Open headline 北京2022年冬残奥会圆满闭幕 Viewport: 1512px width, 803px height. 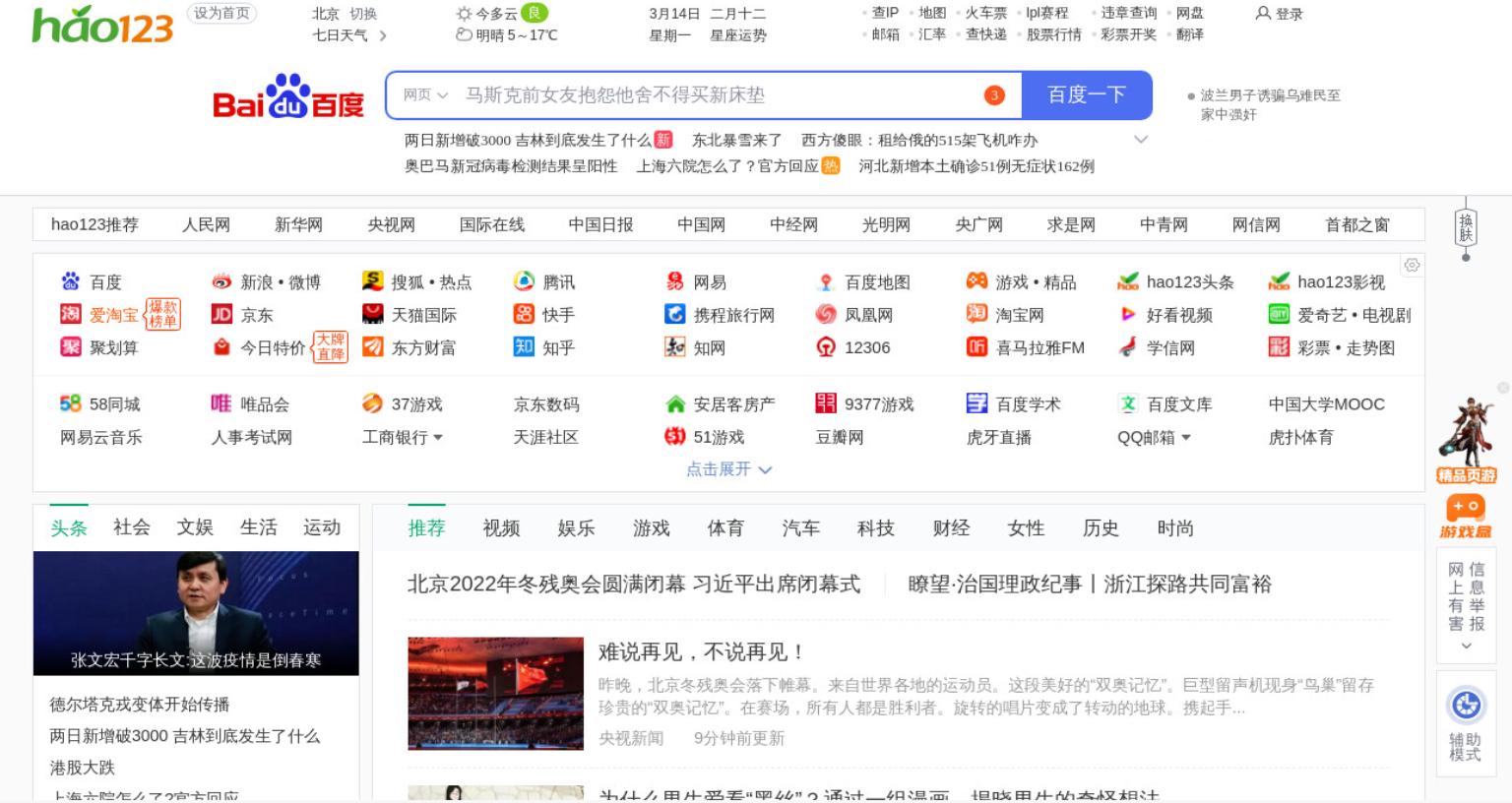(634, 584)
